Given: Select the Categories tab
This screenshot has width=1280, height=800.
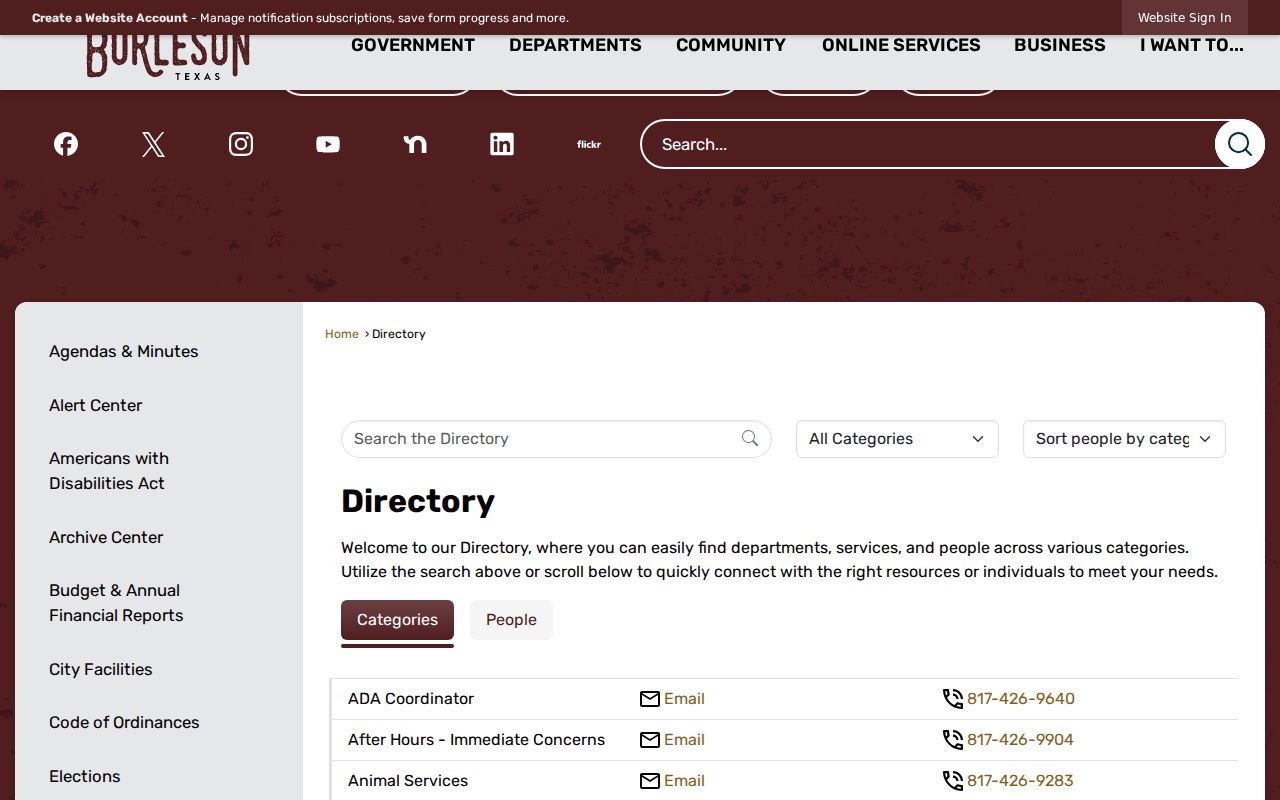Looking at the screenshot, I should click(x=397, y=620).
